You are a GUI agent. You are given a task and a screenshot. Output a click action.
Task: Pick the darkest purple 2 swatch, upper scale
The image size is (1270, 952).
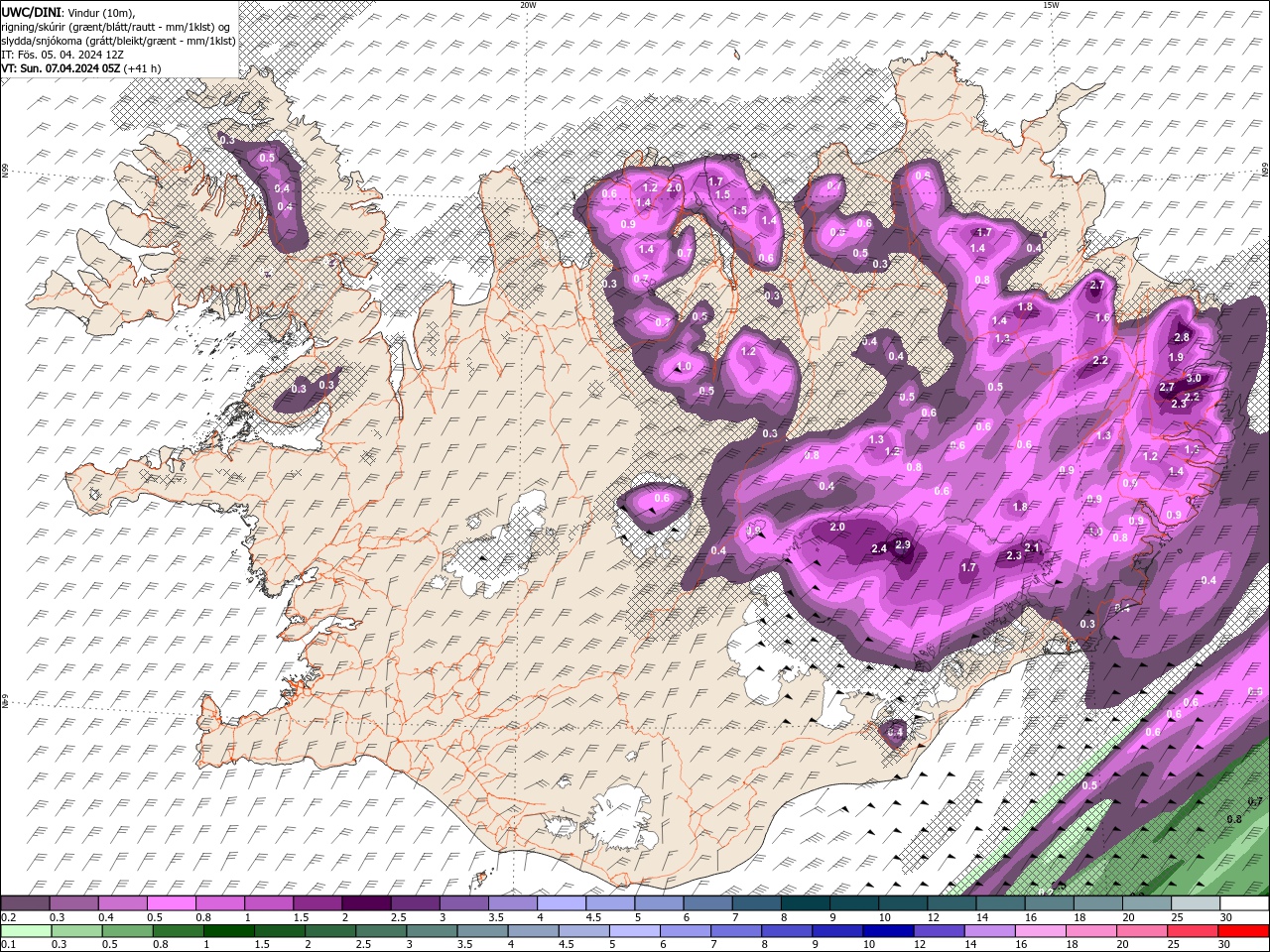(366, 903)
